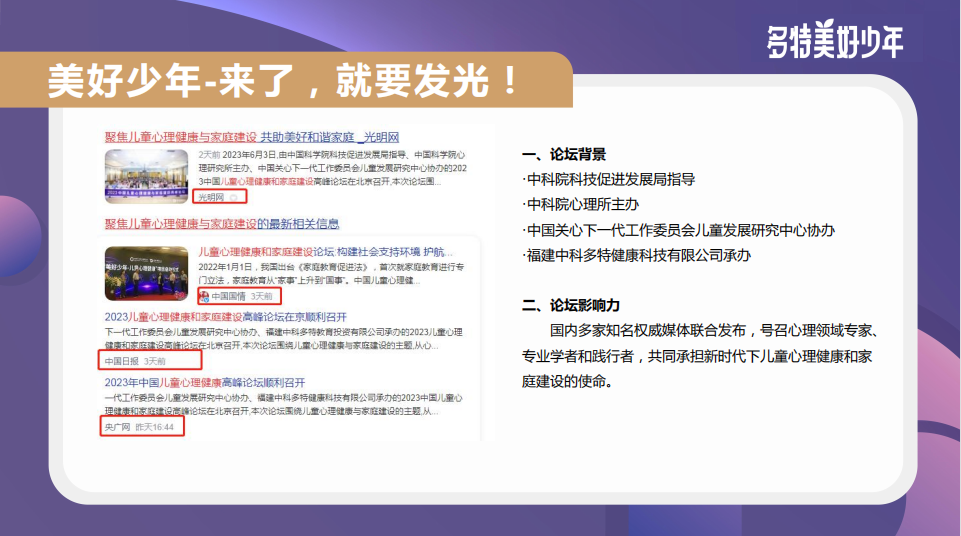Select the line 福建中科多特健康科技有限公司承办
Image resolution: width=961 pixels, height=536 pixels.
(636, 255)
